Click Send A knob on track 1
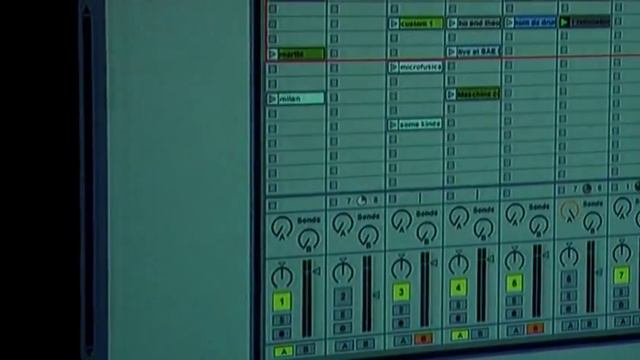This screenshot has height=360, width=640. [x=282, y=227]
